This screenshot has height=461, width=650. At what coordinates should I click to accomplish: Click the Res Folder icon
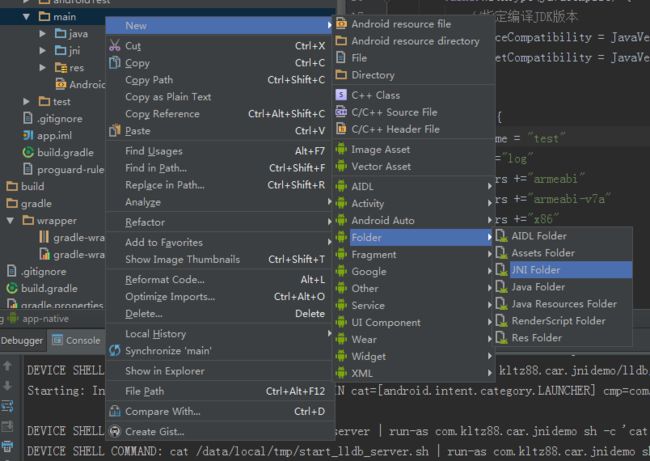502,338
